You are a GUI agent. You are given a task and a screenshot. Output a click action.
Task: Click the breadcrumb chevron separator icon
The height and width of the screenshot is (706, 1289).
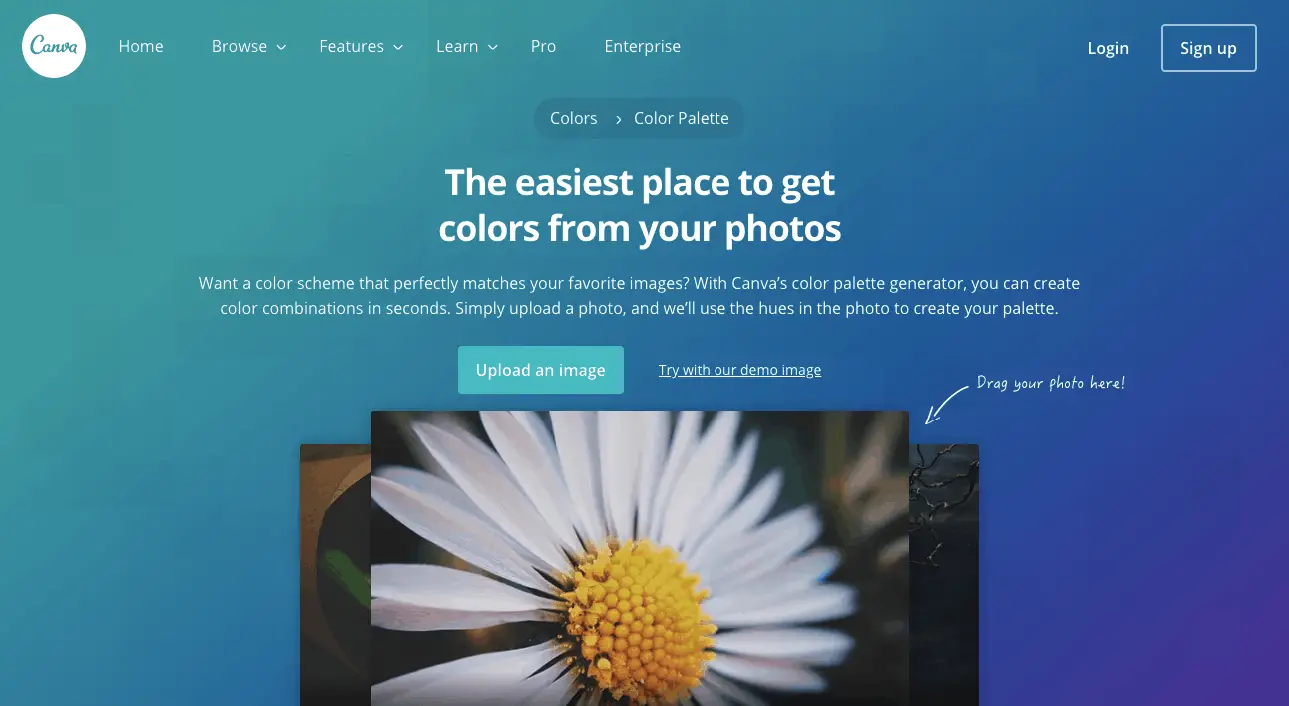[x=619, y=119]
